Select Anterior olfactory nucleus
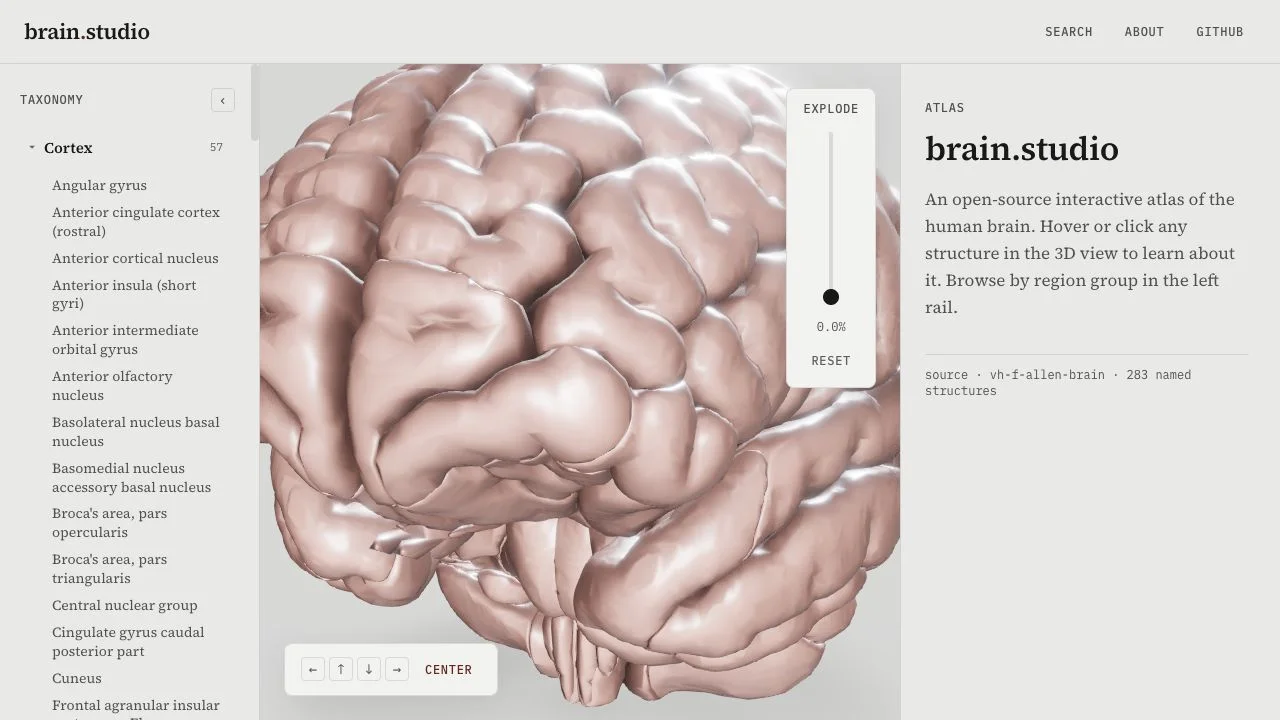The width and height of the screenshot is (1280, 720). click(x=112, y=386)
